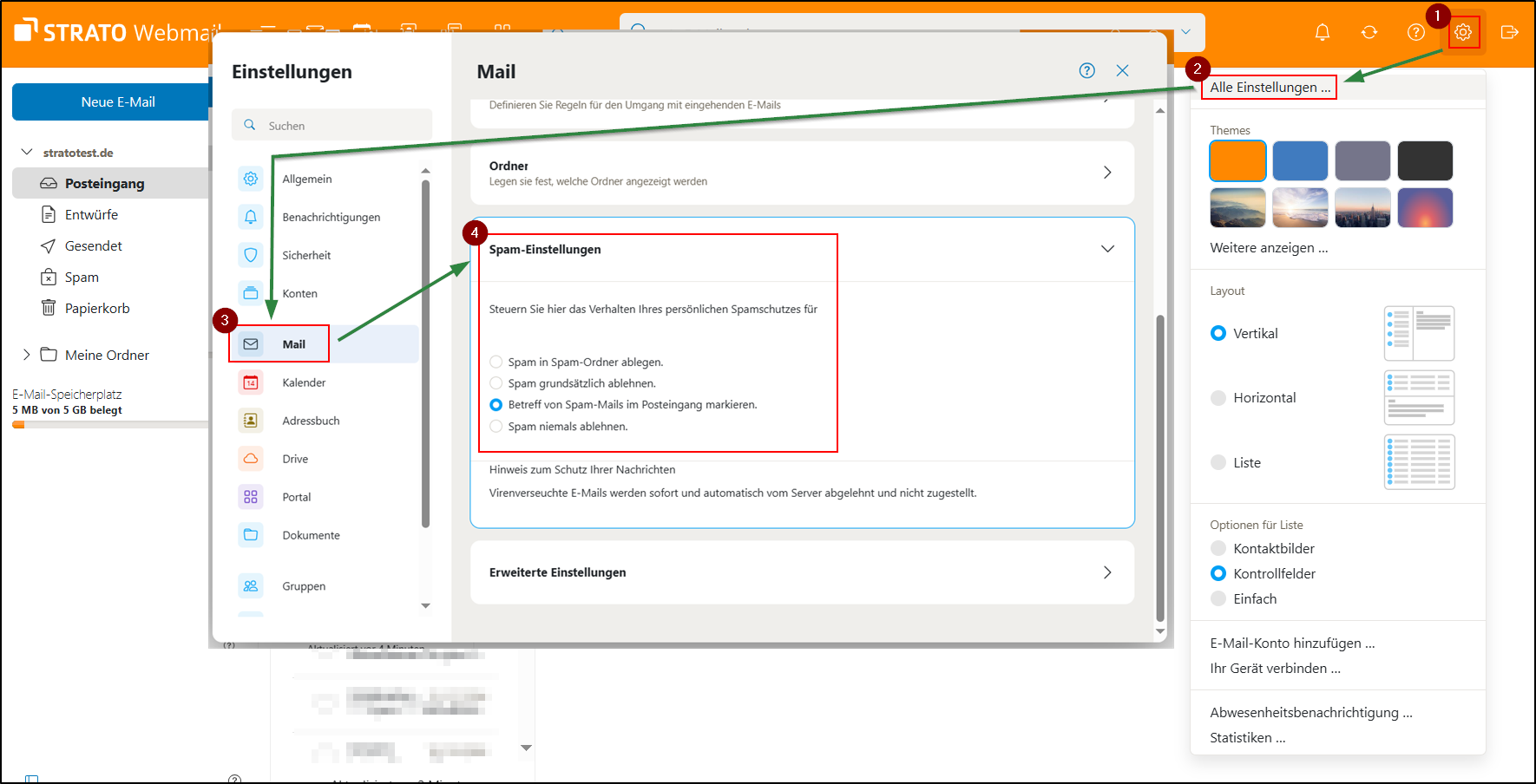Open Alle Einstellungen menu entry

tap(1269, 88)
